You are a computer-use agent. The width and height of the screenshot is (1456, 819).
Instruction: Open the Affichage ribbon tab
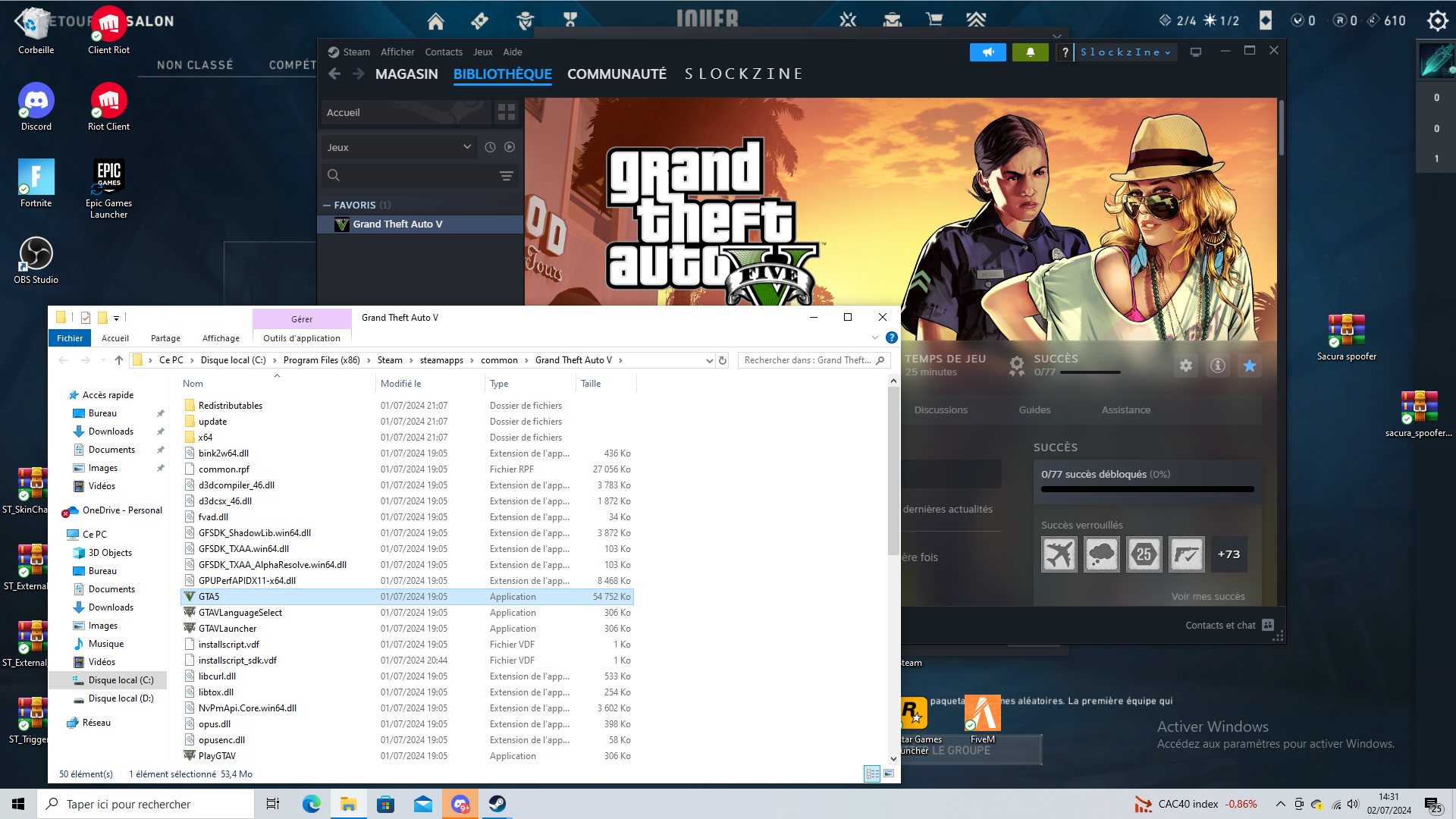tap(221, 338)
